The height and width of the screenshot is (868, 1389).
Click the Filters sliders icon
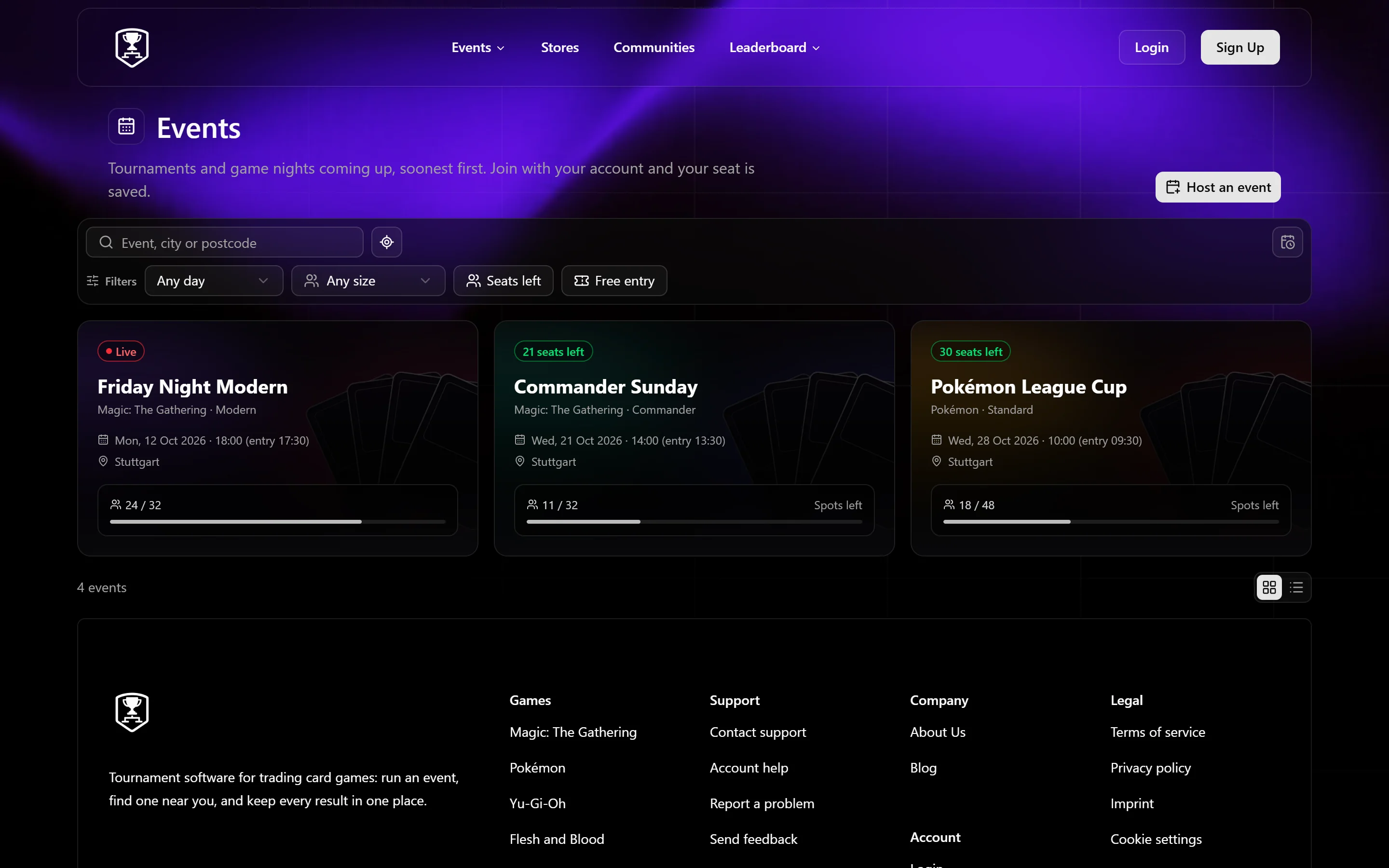(x=93, y=281)
